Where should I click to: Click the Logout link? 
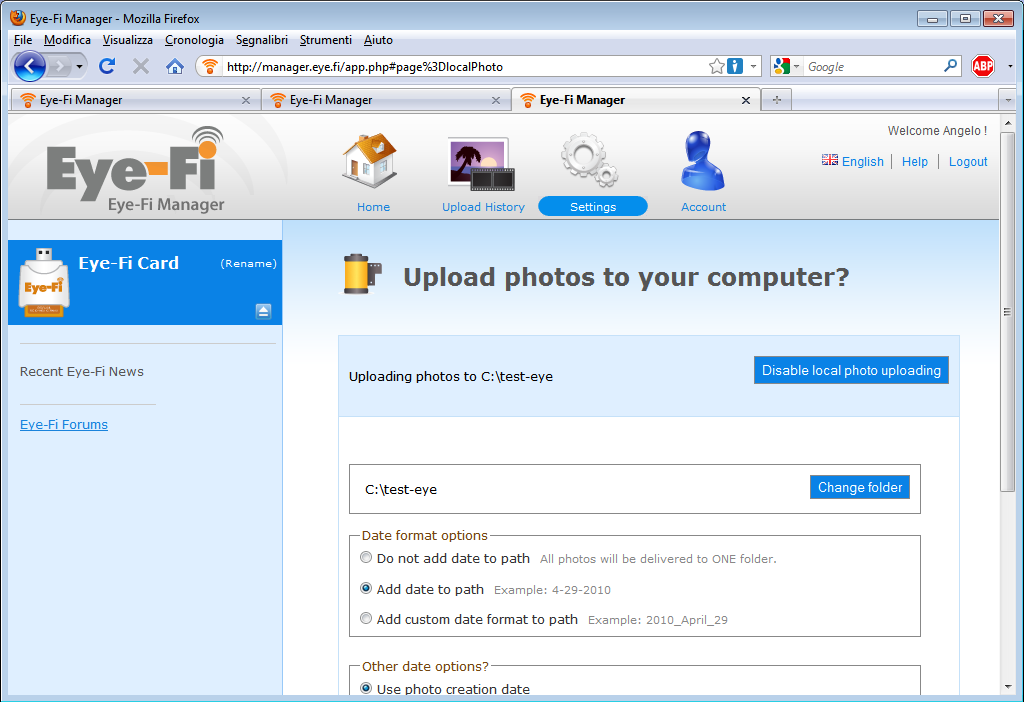point(968,161)
